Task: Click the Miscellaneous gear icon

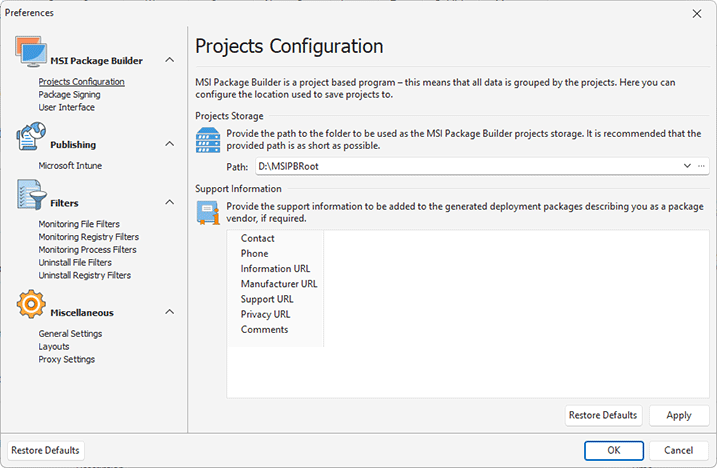Action: [30, 305]
